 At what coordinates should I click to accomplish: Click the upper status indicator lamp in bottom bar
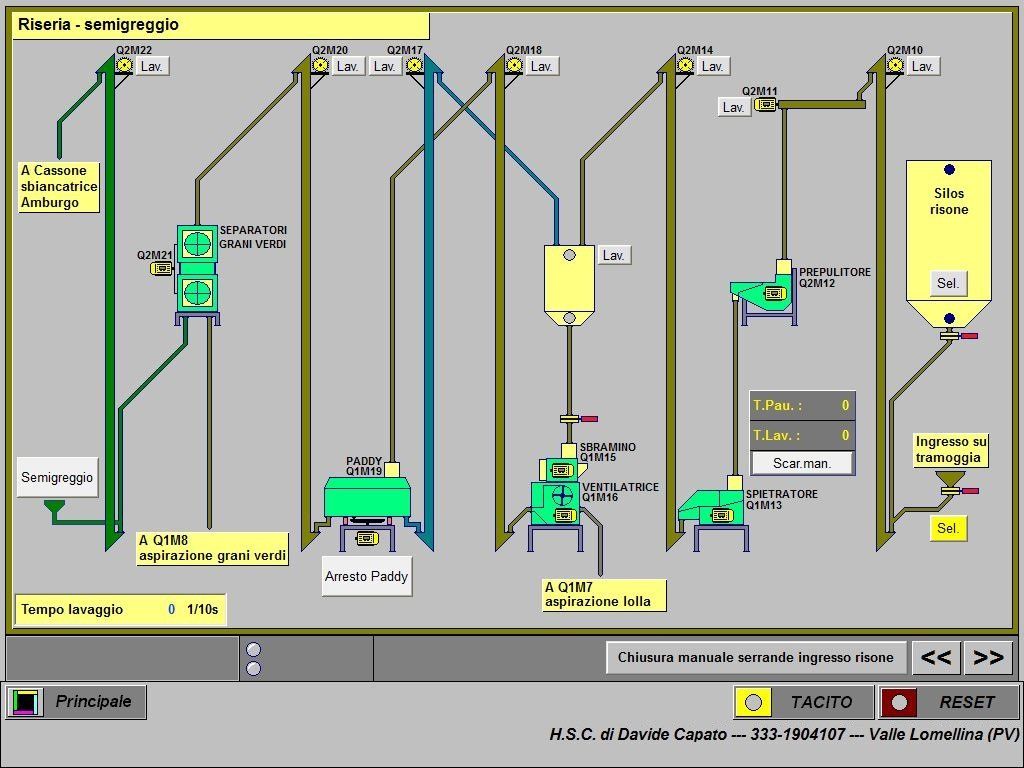[253, 650]
